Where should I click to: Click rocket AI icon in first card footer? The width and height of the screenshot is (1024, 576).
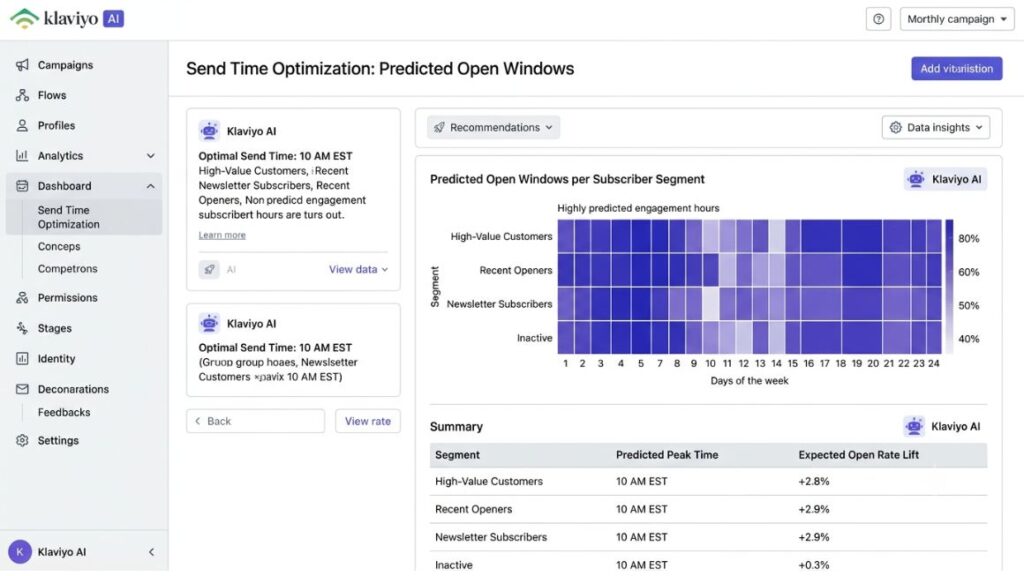[209, 269]
